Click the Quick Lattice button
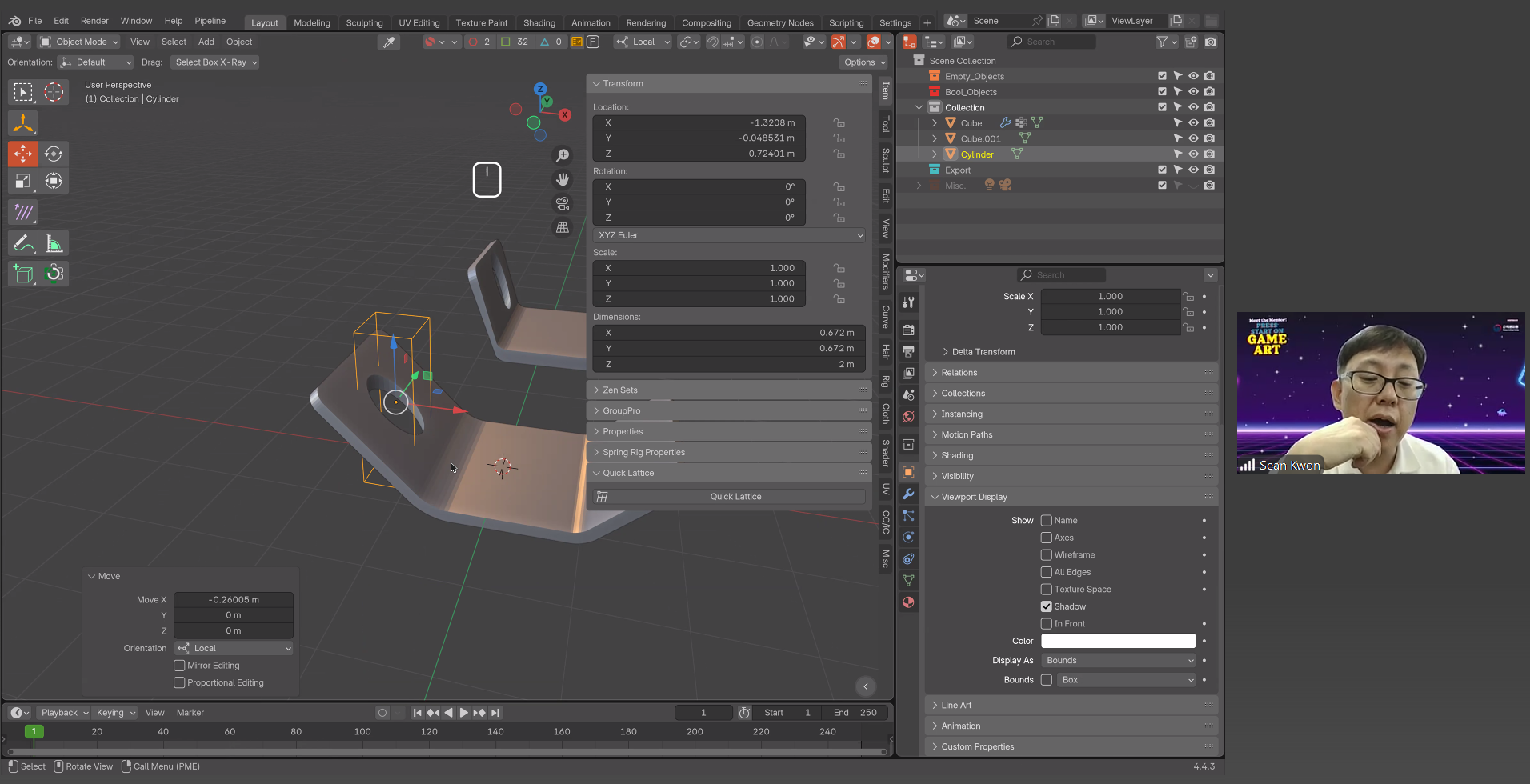 (730, 497)
